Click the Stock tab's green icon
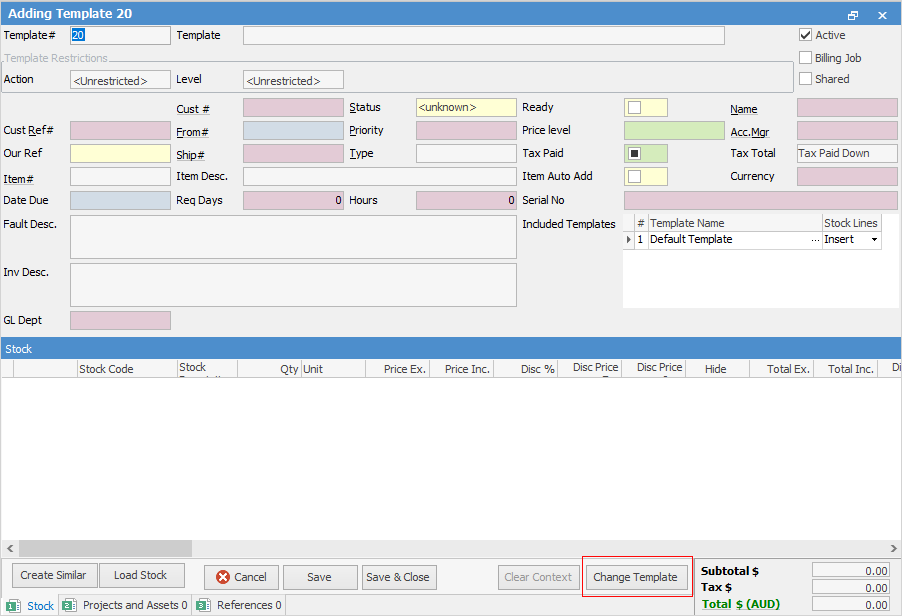 [x=13, y=606]
